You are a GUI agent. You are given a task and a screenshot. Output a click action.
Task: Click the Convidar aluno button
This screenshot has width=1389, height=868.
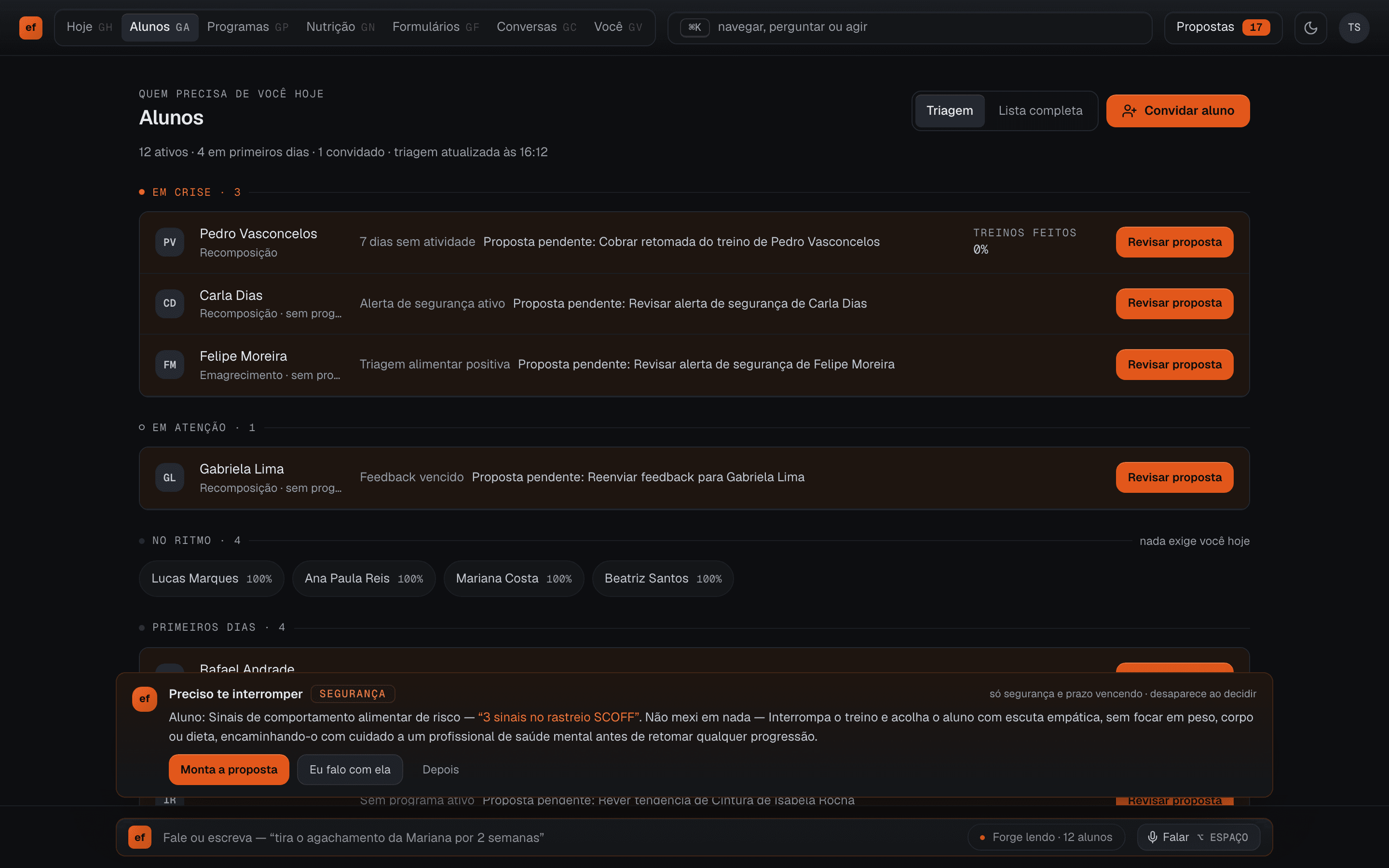[x=1178, y=111]
